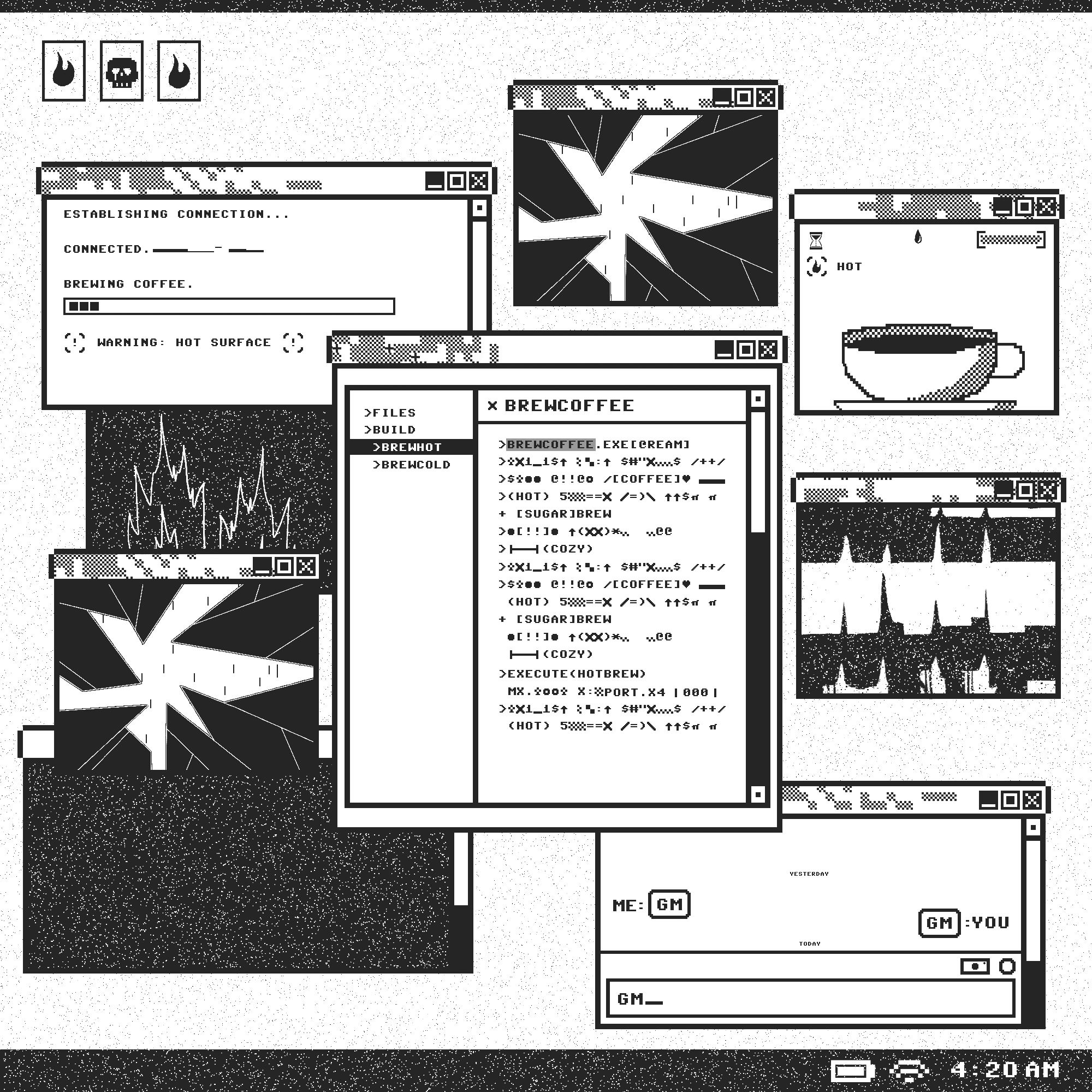Select the BREWHOT item in sidebar
The image size is (1092, 1092).
407,447
